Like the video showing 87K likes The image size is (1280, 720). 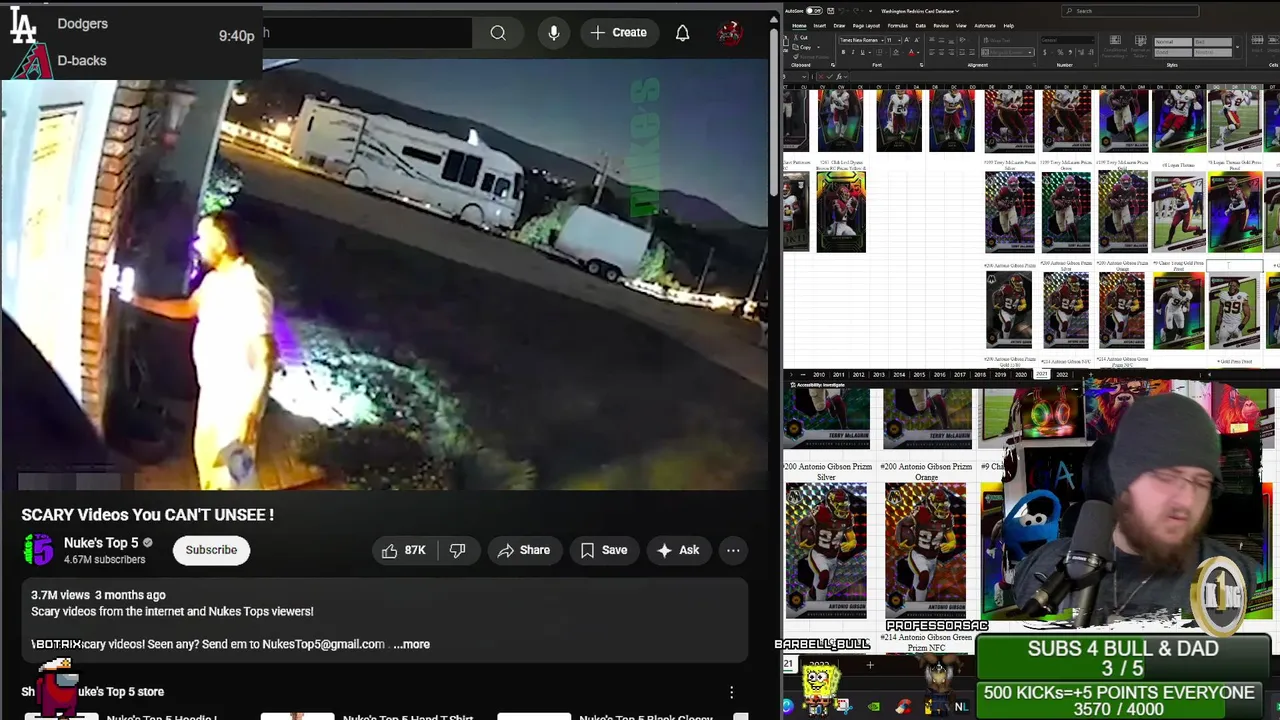point(404,550)
